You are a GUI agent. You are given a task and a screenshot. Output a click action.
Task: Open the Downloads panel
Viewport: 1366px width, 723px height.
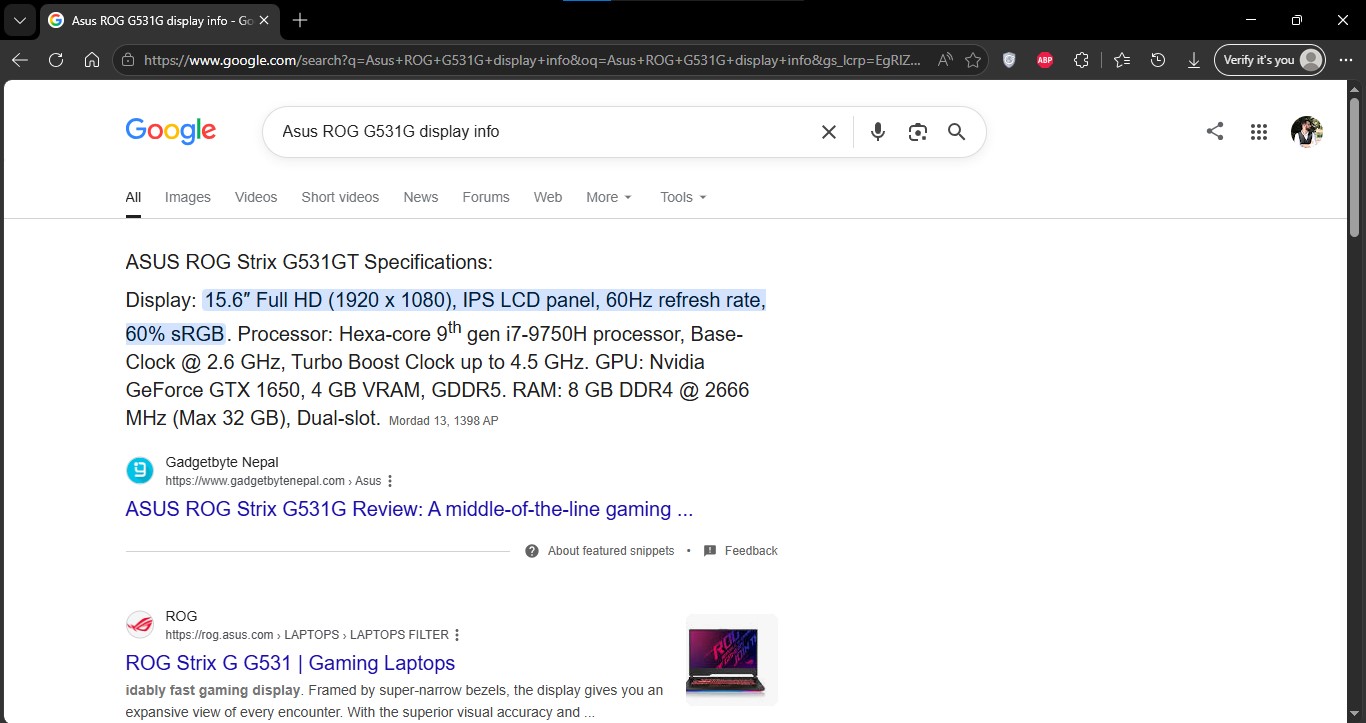(1194, 60)
